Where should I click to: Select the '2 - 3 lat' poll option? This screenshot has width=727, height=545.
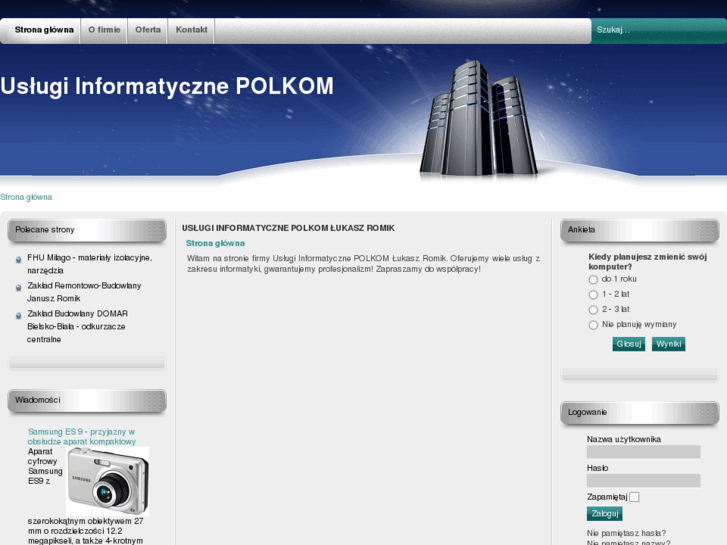pyautogui.click(x=593, y=310)
